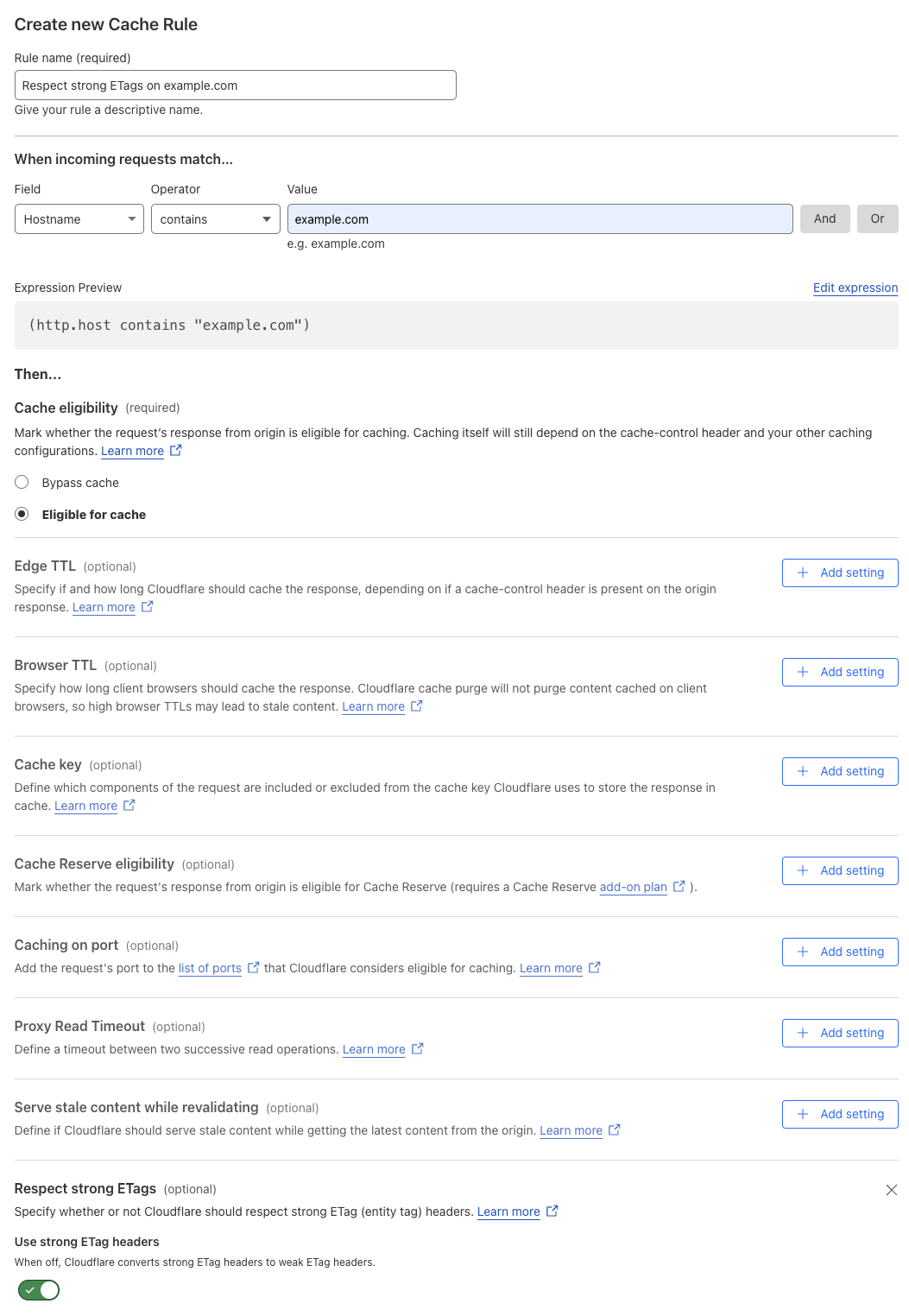Screen dimensions: 909x1316
Task: Open the Edit expression link
Action: click(855, 288)
